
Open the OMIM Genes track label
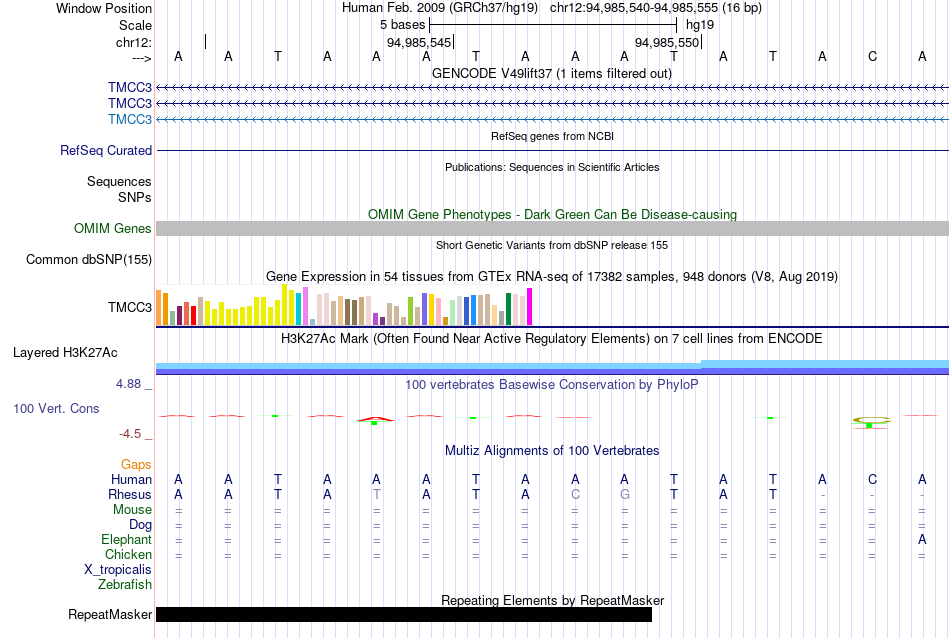tap(112, 228)
